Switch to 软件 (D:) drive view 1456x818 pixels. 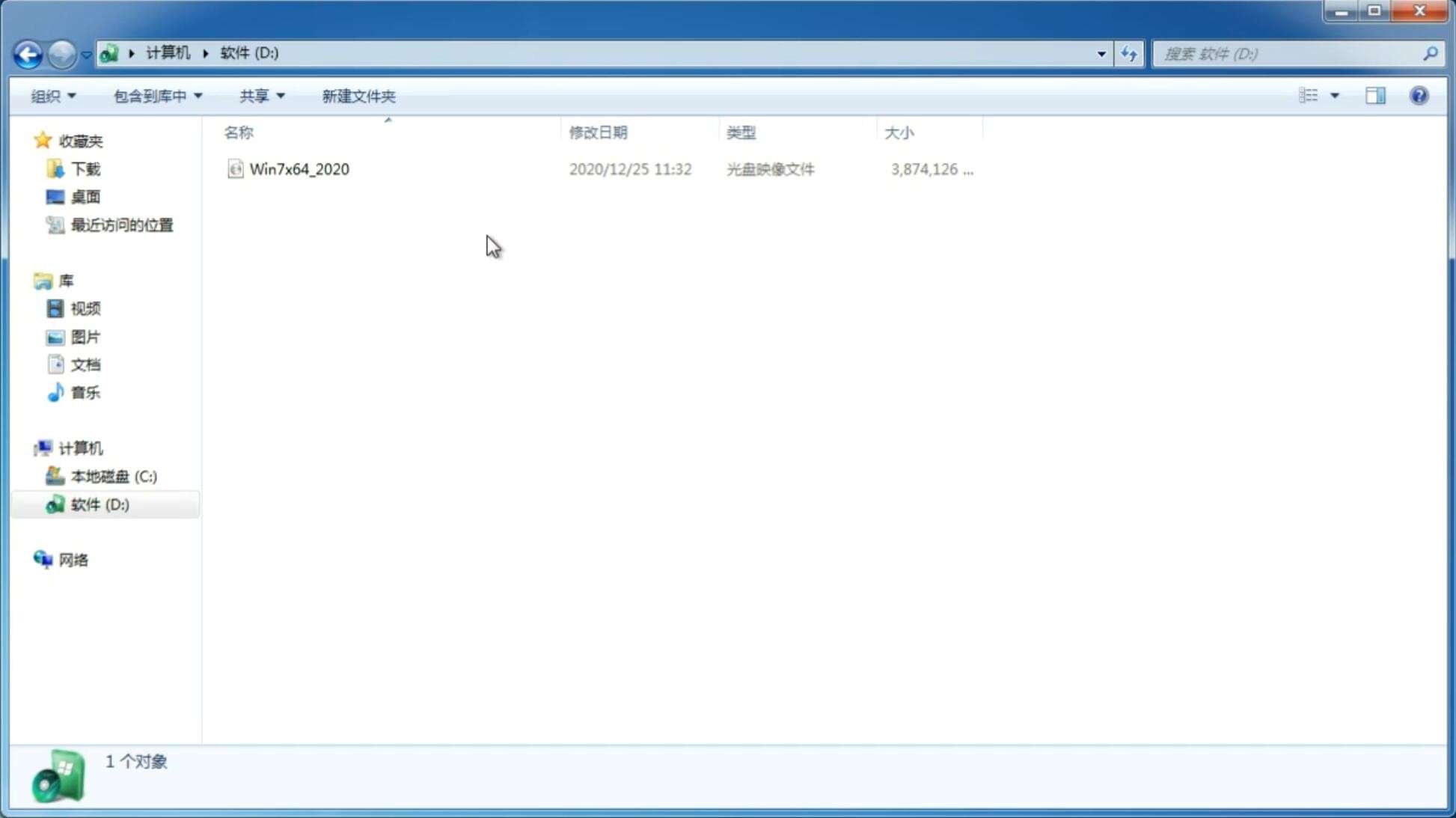click(x=99, y=503)
